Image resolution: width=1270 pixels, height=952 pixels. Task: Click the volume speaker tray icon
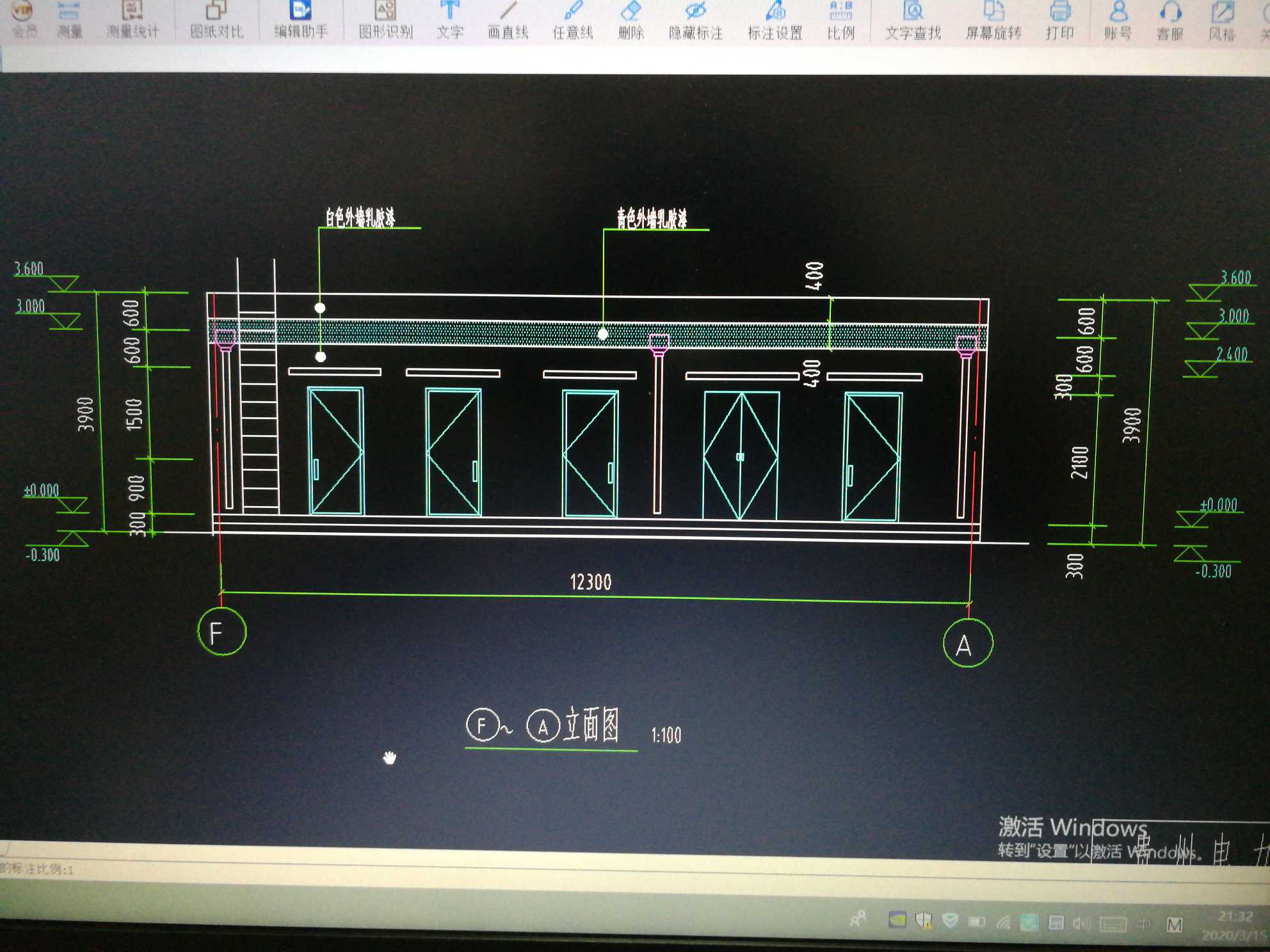click(x=1081, y=923)
